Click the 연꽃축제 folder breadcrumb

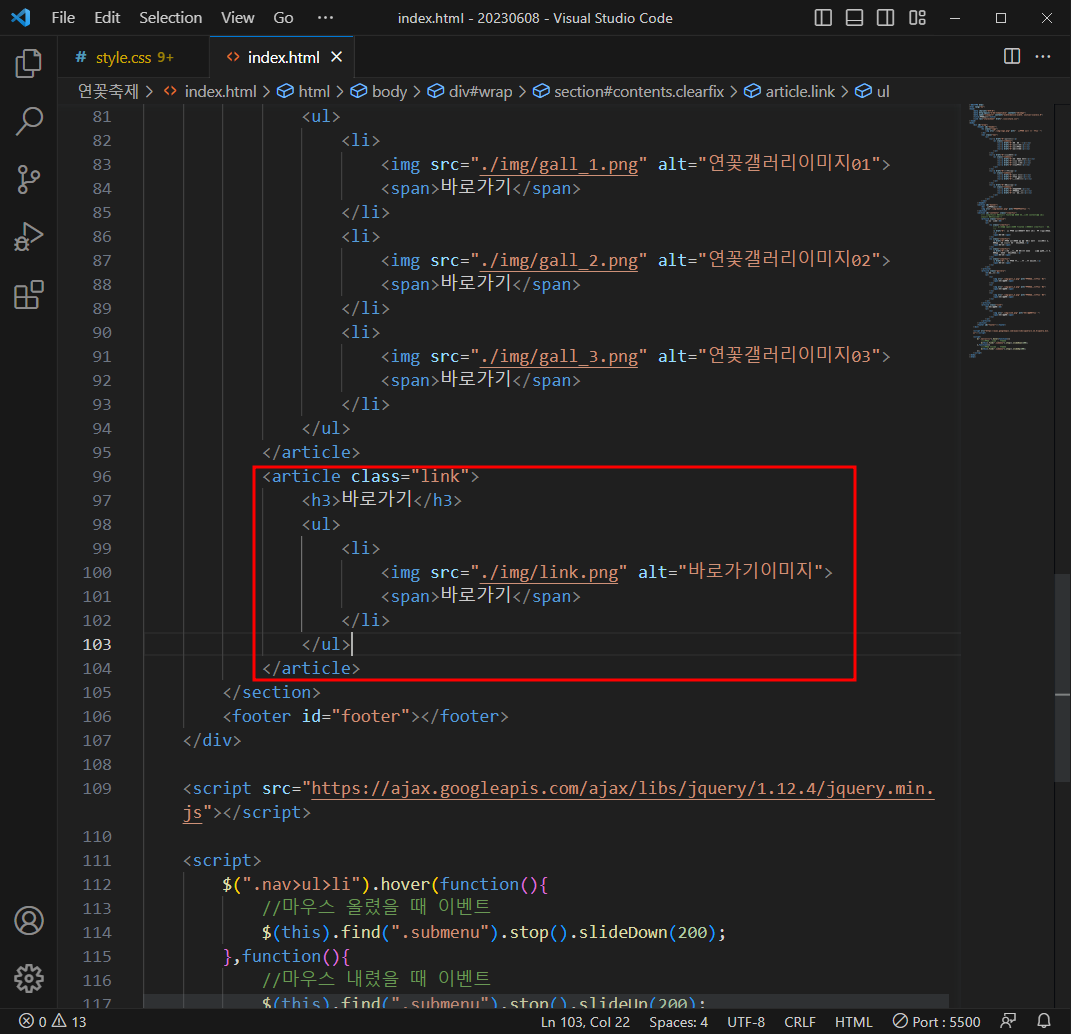coord(109,92)
